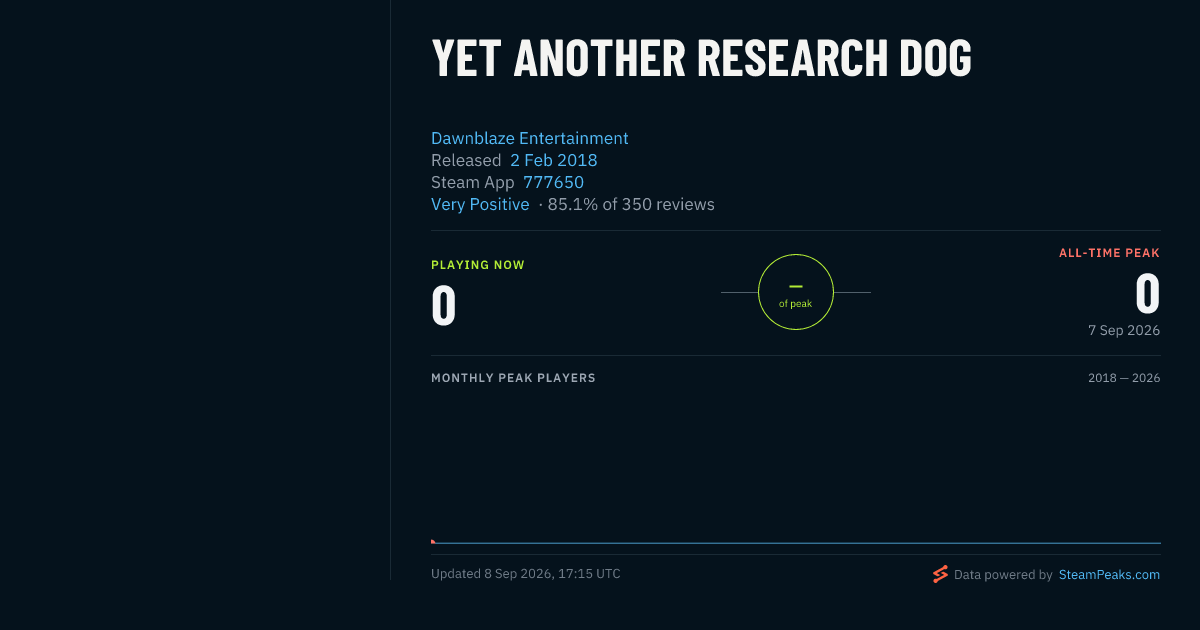1200x630 pixels.
Task: Click the 2018 — 2026 range label
Action: [1124, 378]
